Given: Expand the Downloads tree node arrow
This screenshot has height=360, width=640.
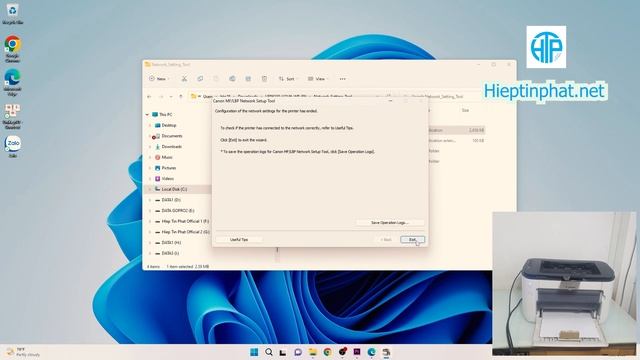Looking at the screenshot, I should click(x=149, y=147).
